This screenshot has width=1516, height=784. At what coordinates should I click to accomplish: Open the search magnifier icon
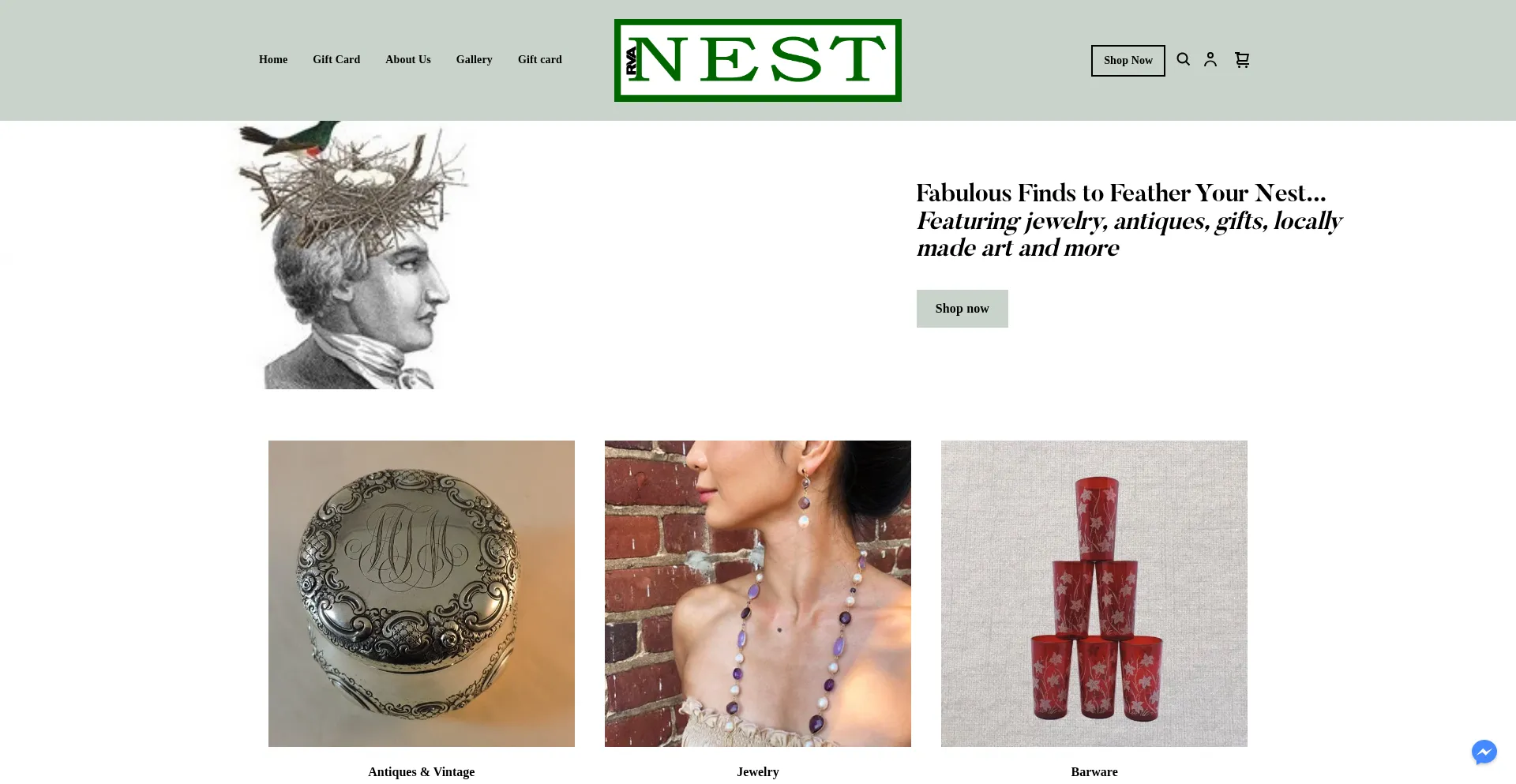(x=1183, y=59)
